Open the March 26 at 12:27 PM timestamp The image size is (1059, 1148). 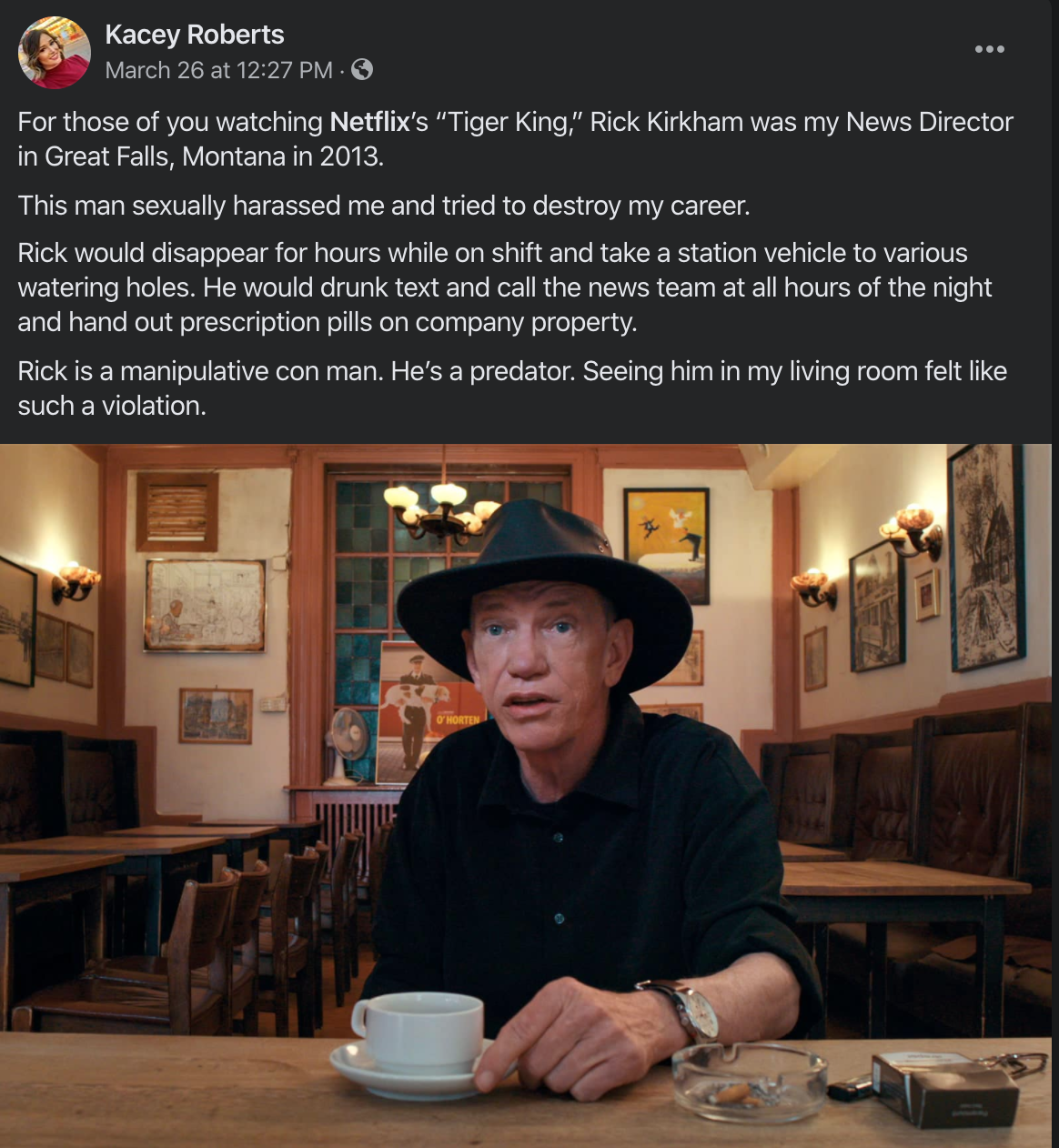tap(218, 70)
